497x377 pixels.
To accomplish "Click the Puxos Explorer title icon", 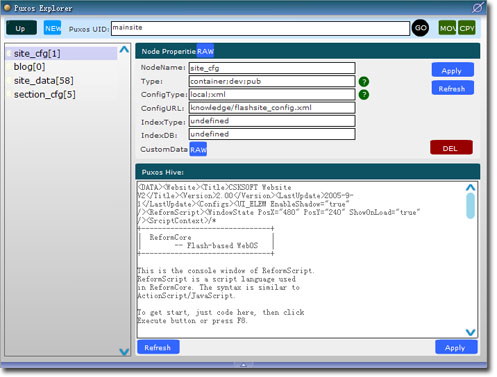I will coord(7,7).
